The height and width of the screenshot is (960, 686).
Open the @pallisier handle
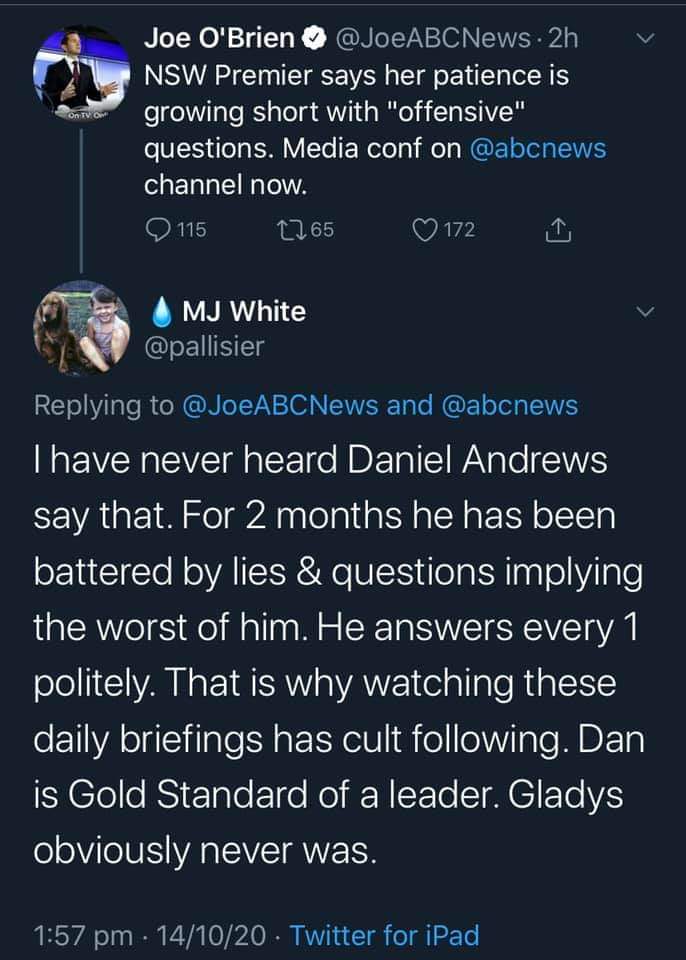(204, 345)
